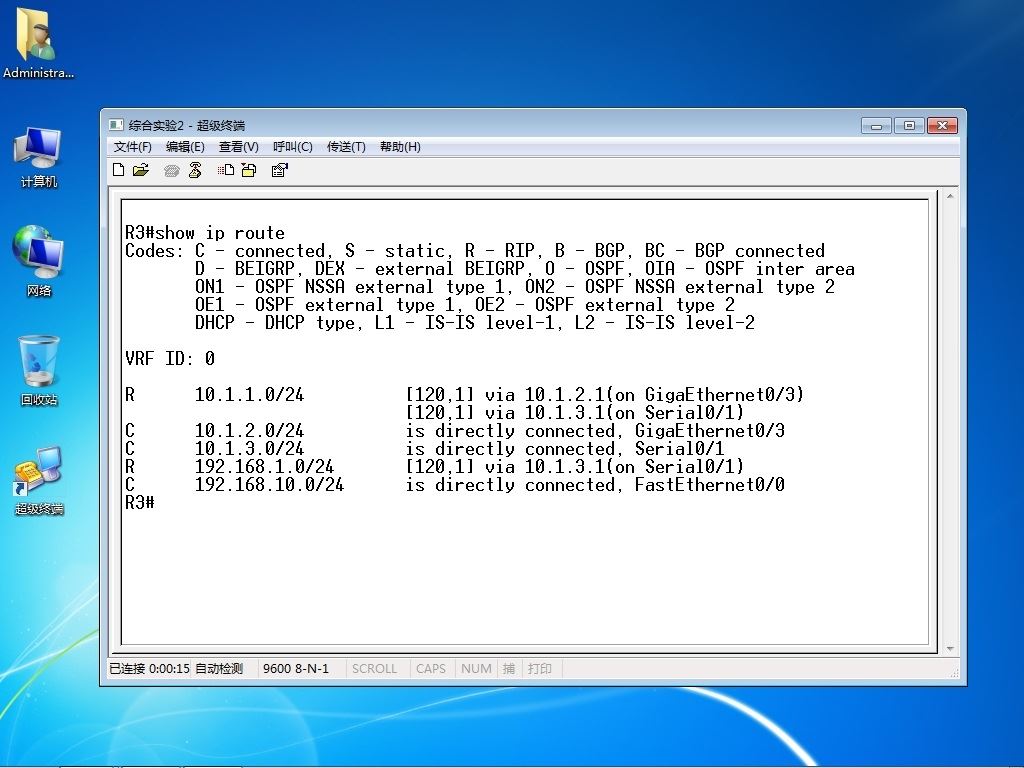
Task: Open the 查看(V) menu
Action: click(x=238, y=147)
